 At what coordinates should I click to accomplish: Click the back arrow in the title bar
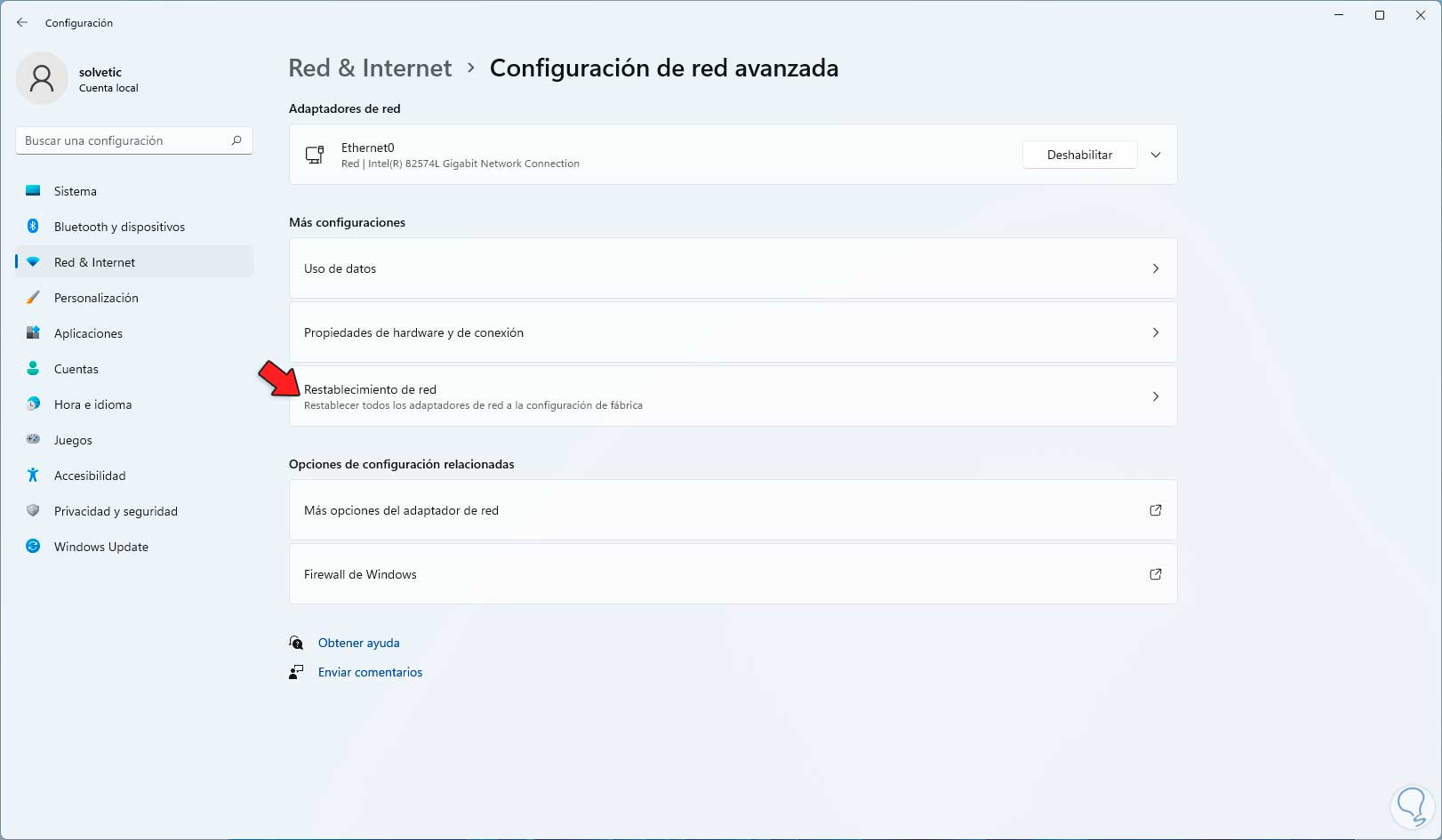point(22,22)
